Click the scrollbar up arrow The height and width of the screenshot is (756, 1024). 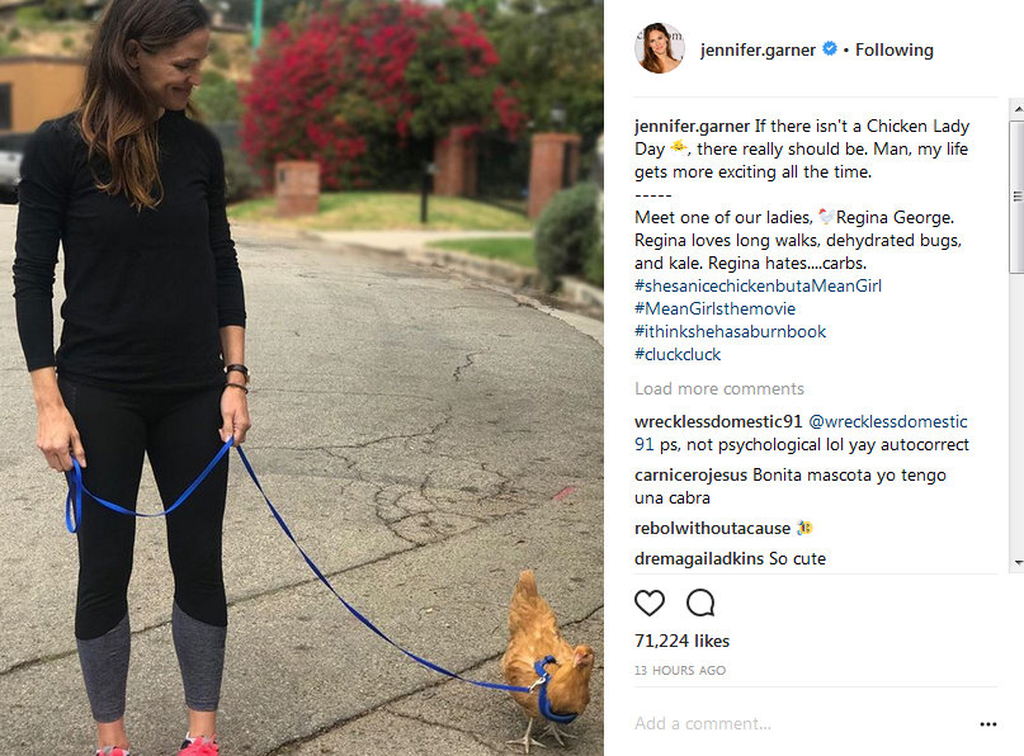coord(1017,108)
